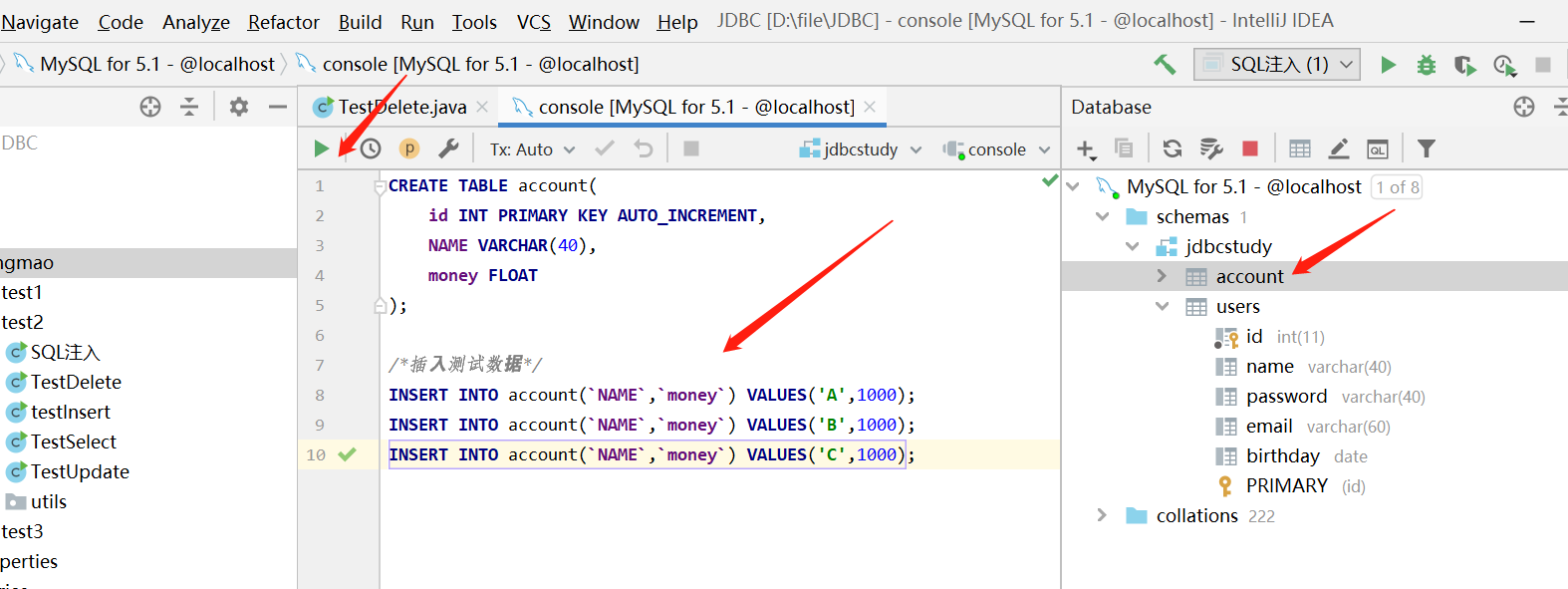Image resolution: width=1568 pixels, height=589 pixels.
Task: Open the Help menu
Action: tap(677, 22)
